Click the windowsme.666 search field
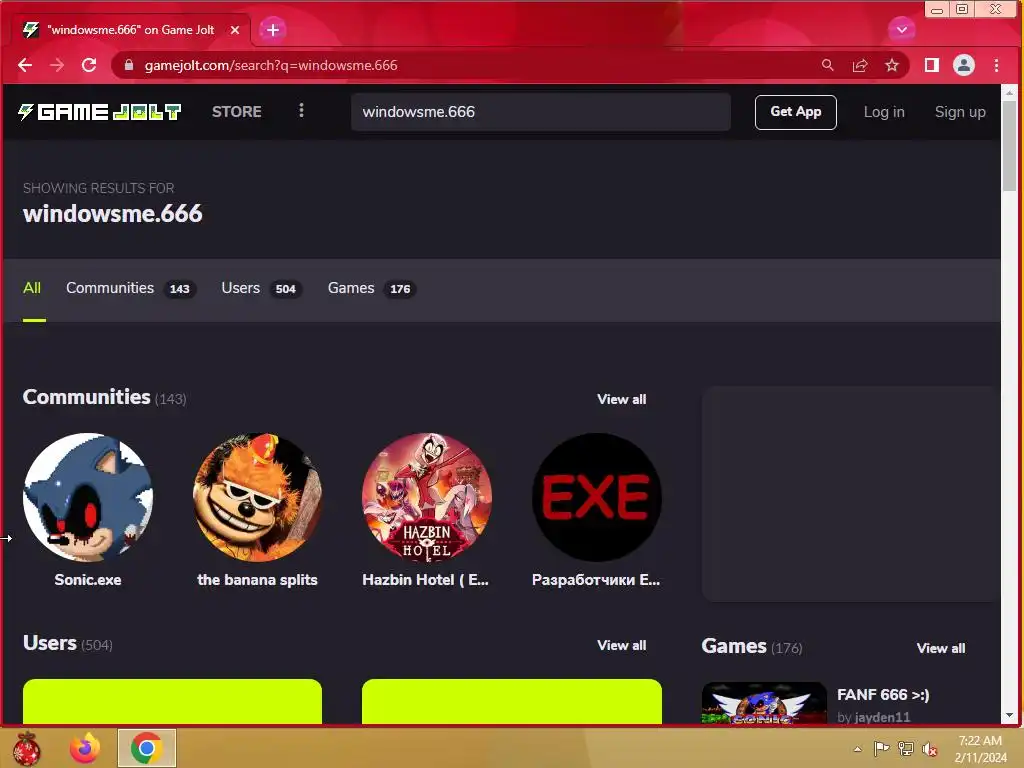This screenshot has width=1024, height=768. pos(541,112)
